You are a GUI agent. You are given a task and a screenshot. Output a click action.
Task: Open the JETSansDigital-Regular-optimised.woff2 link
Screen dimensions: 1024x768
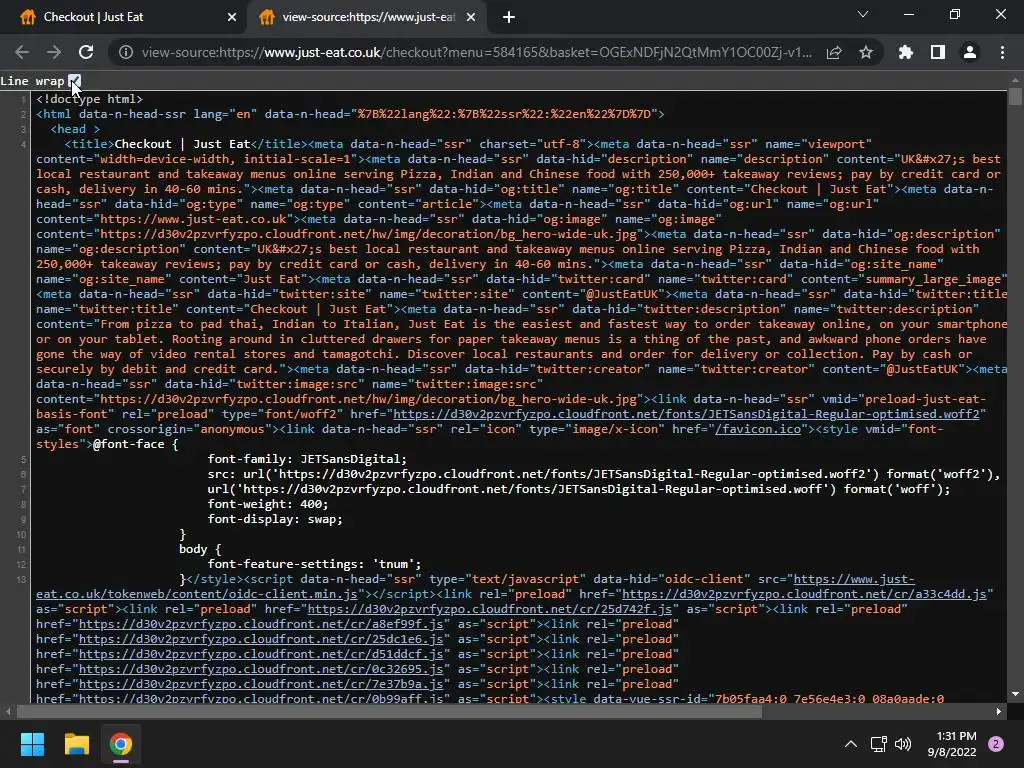tap(686, 414)
